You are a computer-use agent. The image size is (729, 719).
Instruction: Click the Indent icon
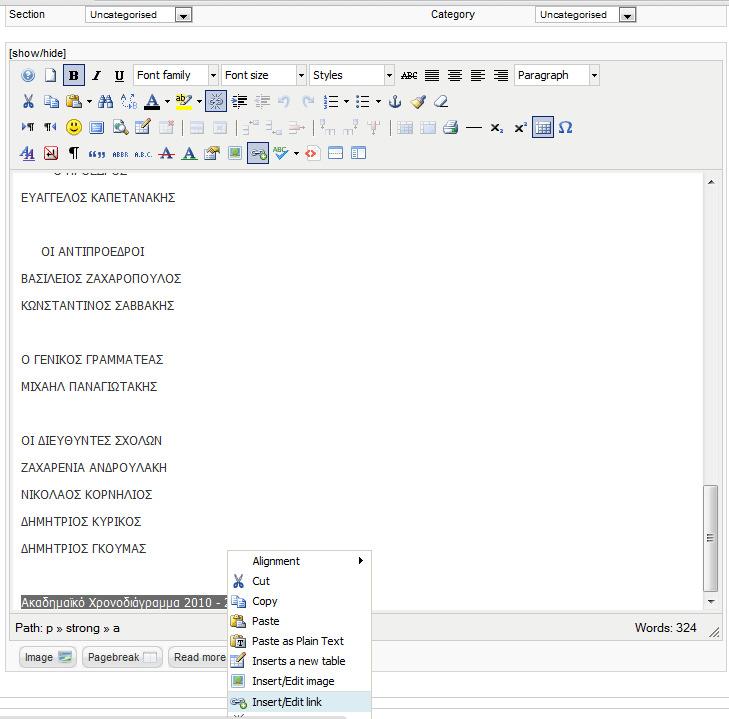(239, 101)
